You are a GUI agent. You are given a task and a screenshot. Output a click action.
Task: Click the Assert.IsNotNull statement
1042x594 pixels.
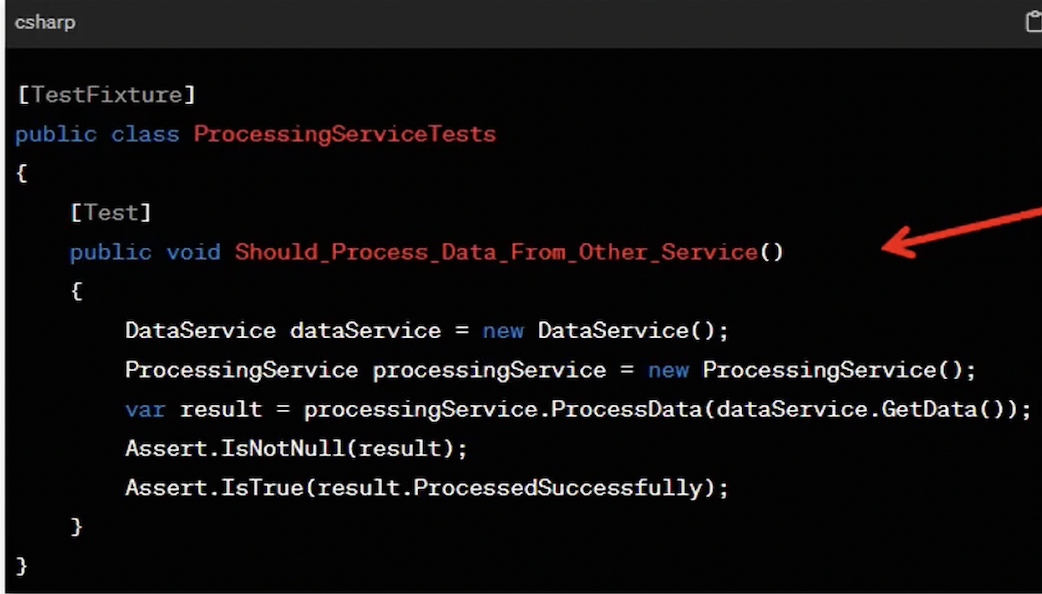[x=296, y=449]
